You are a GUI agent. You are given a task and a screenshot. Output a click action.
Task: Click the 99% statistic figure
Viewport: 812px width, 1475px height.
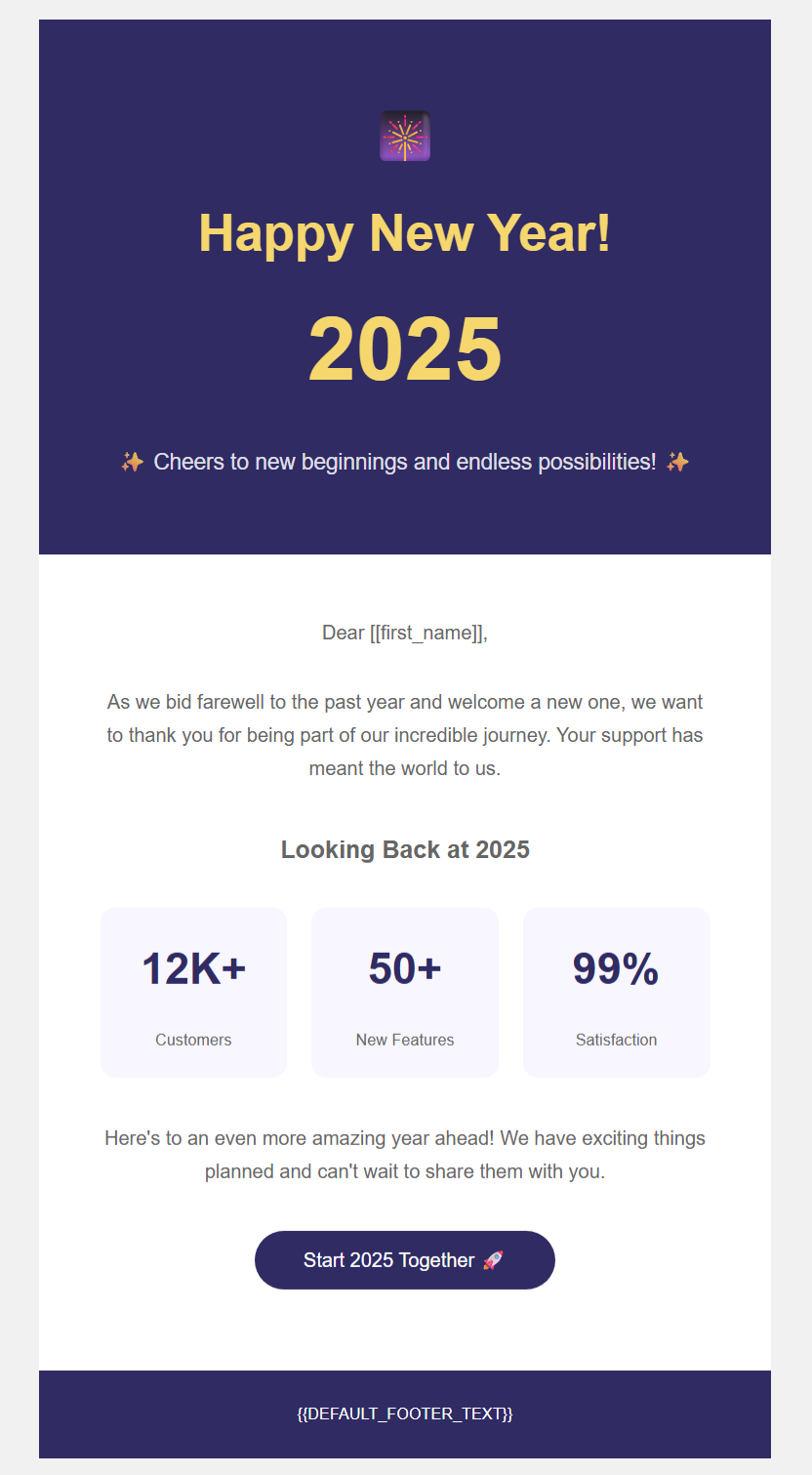pos(616,969)
